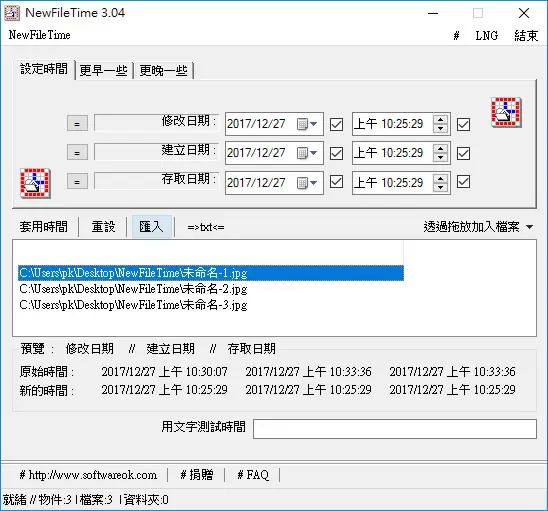
Task: Open the softwareok.com website link
Action: click(x=88, y=475)
